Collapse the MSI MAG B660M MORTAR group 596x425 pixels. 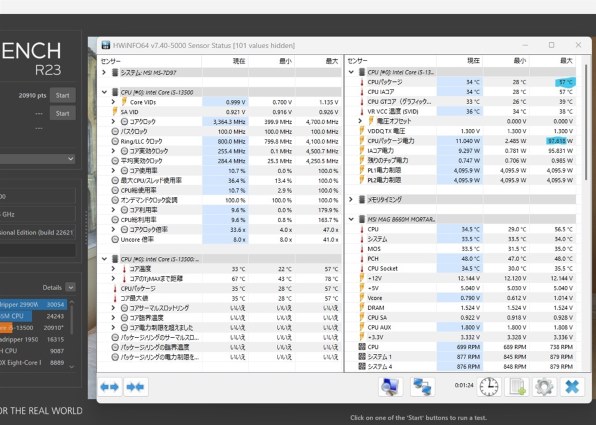pyautogui.click(x=351, y=219)
